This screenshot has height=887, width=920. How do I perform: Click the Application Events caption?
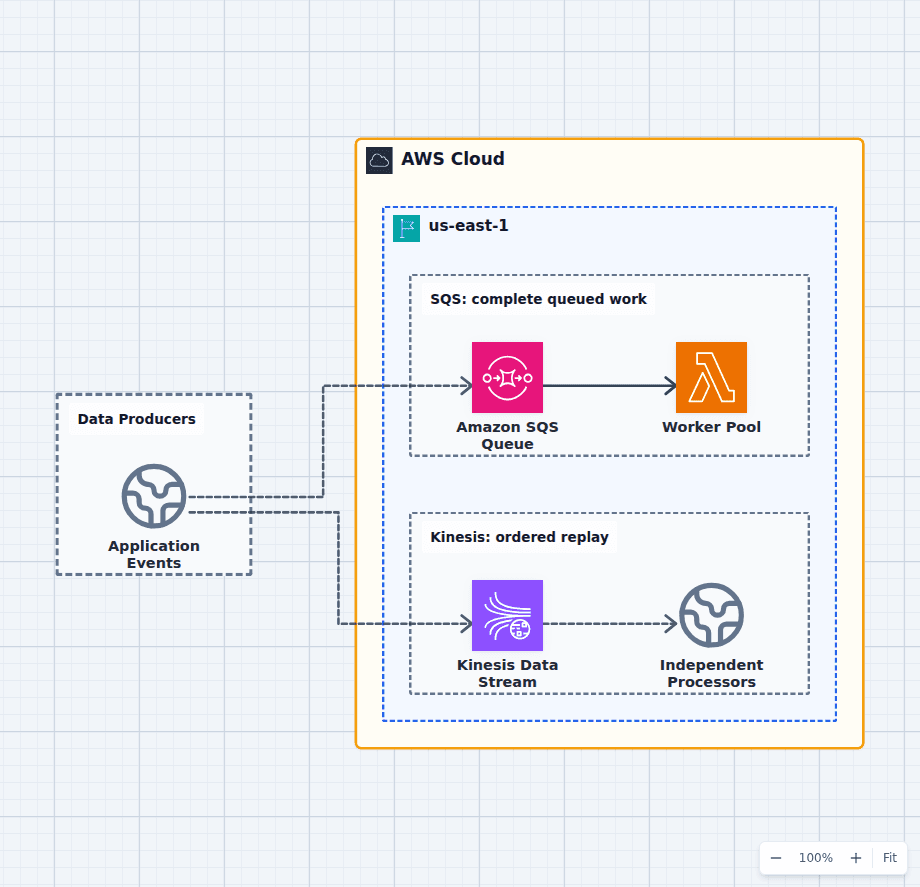(x=154, y=554)
